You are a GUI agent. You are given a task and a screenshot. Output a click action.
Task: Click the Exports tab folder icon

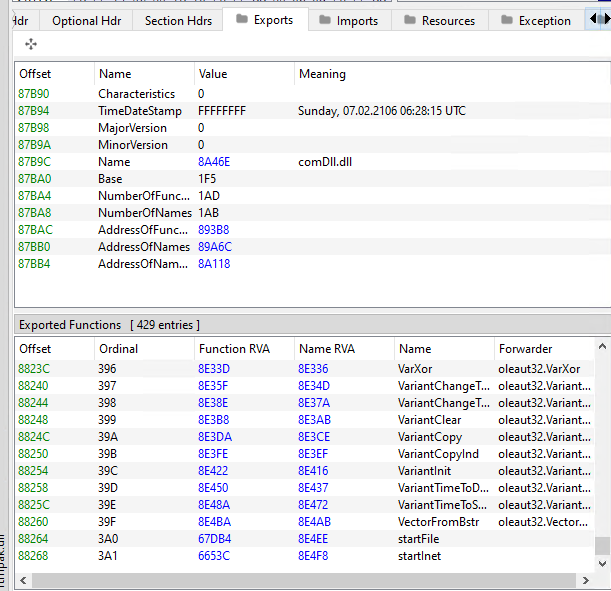pyautogui.click(x=242, y=19)
